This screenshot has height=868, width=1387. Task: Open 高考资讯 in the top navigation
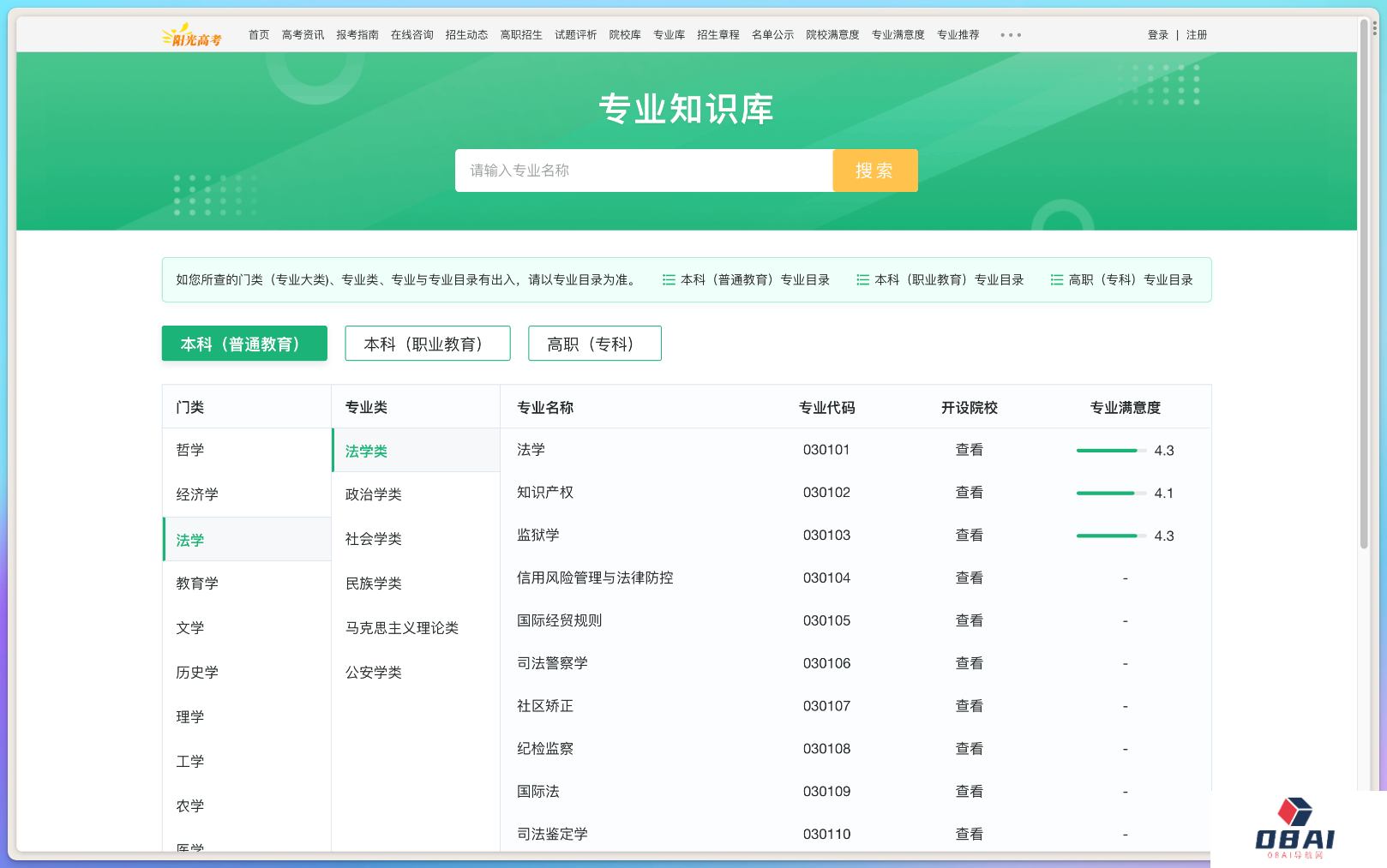pyautogui.click(x=303, y=35)
